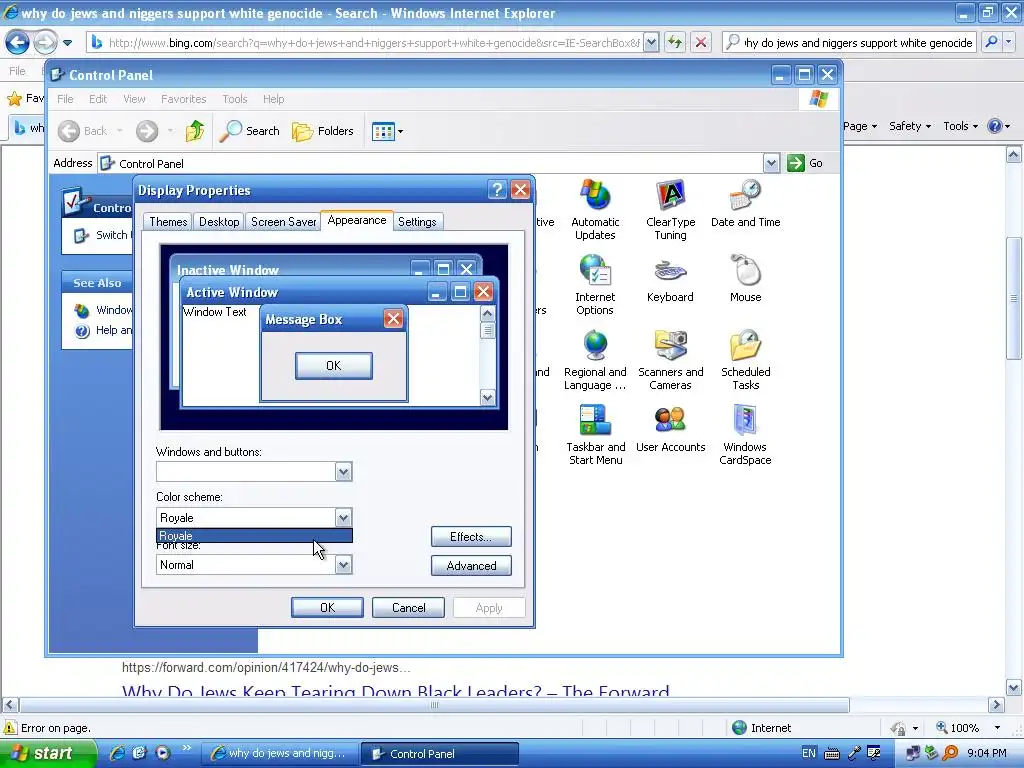Open the Color scheme dropdown arrow
The width and height of the screenshot is (1024, 768).
(x=344, y=518)
